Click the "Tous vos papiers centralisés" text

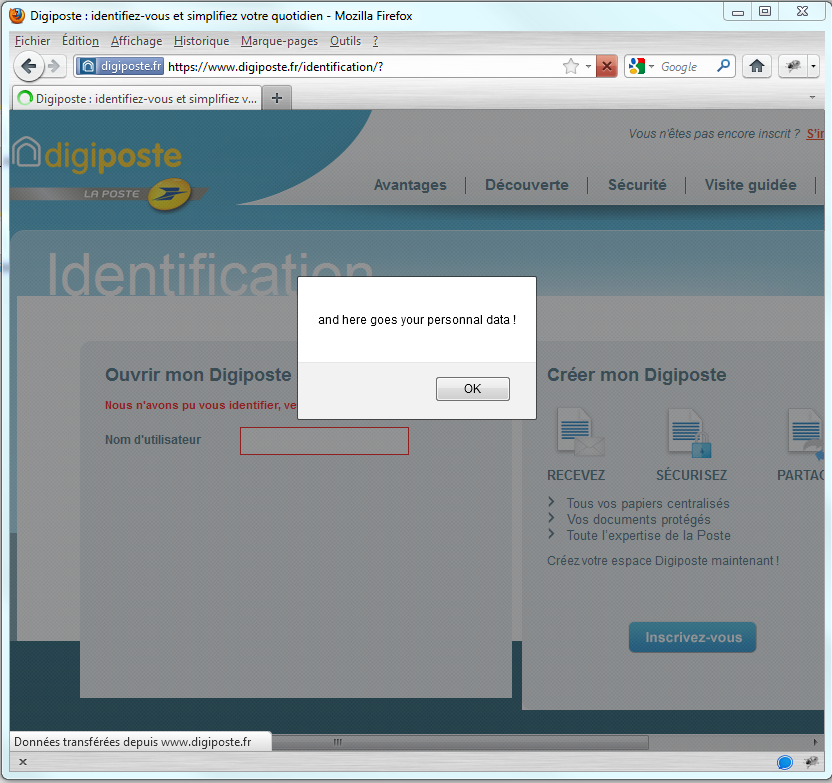pos(647,503)
